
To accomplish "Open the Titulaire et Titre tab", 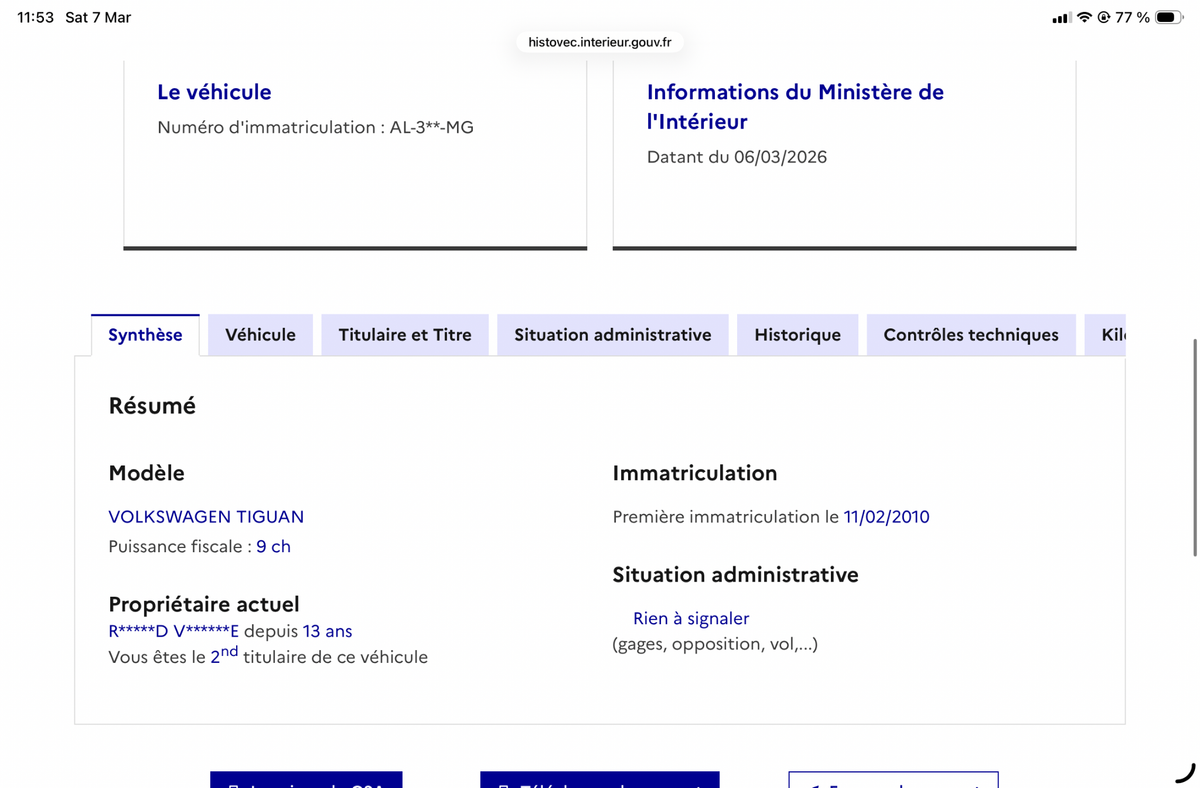I will 405,335.
